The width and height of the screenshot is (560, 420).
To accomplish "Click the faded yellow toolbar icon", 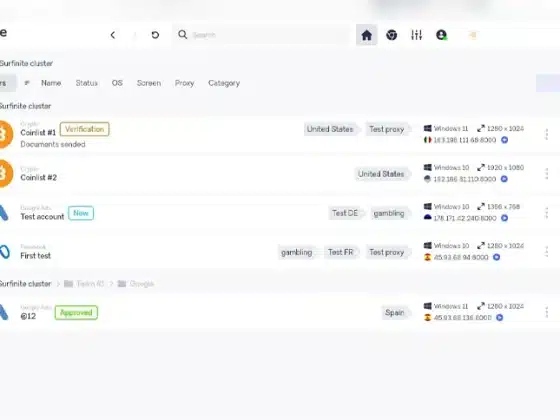I will 472,35.
